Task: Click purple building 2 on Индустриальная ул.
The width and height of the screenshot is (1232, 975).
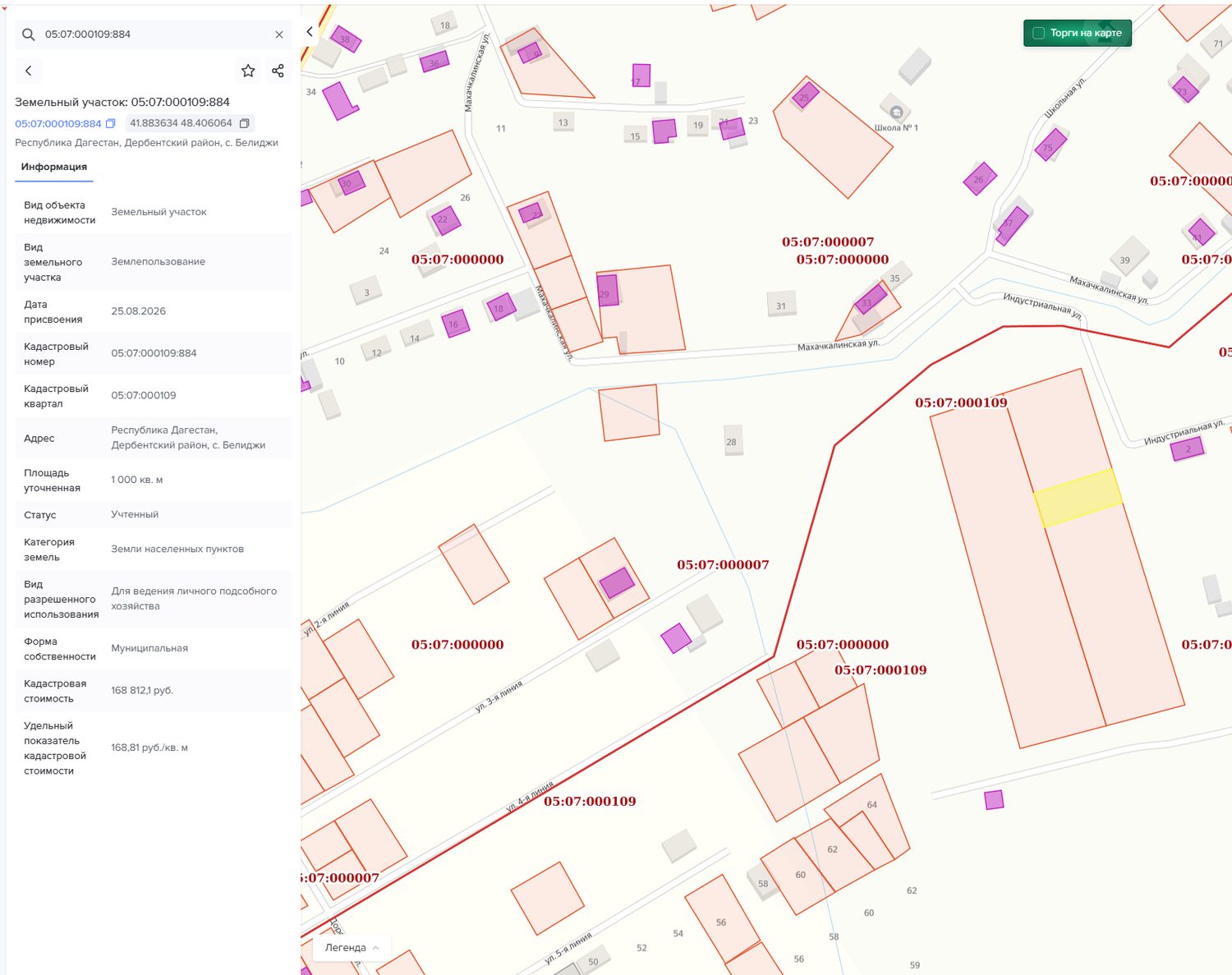Action: tap(1188, 448)
